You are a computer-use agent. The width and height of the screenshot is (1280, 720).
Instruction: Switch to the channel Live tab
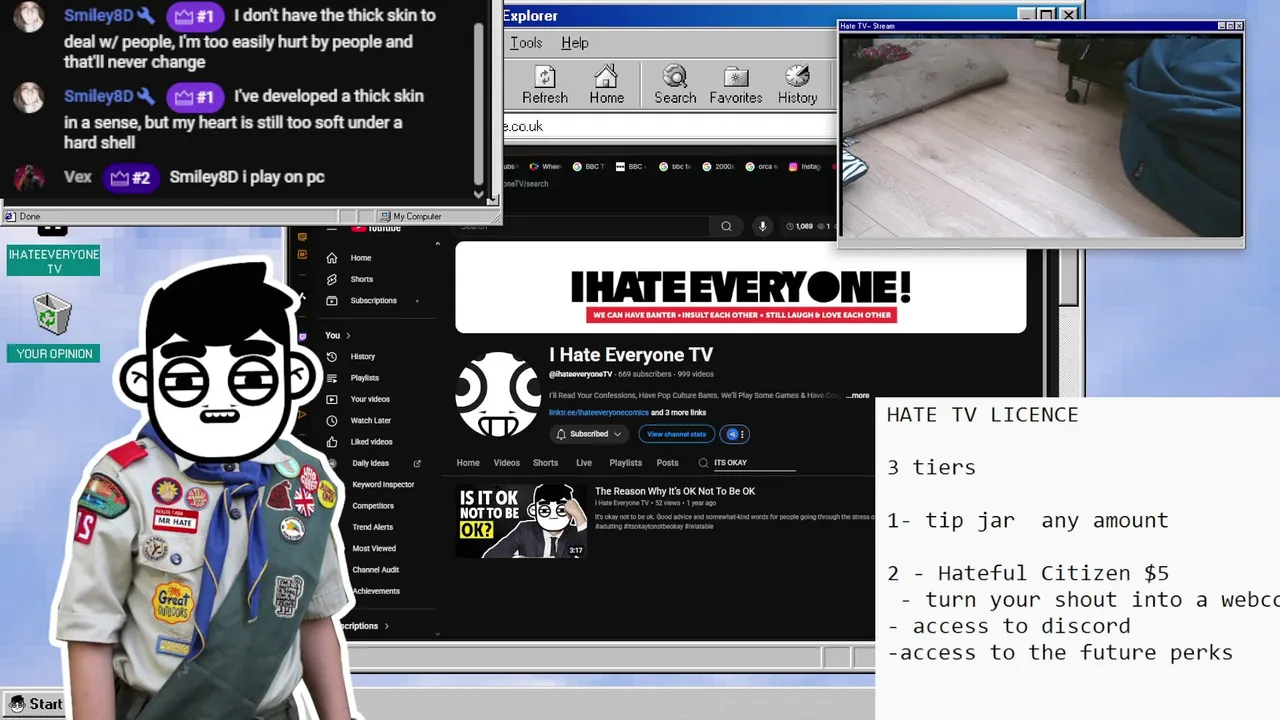(584, 463)
